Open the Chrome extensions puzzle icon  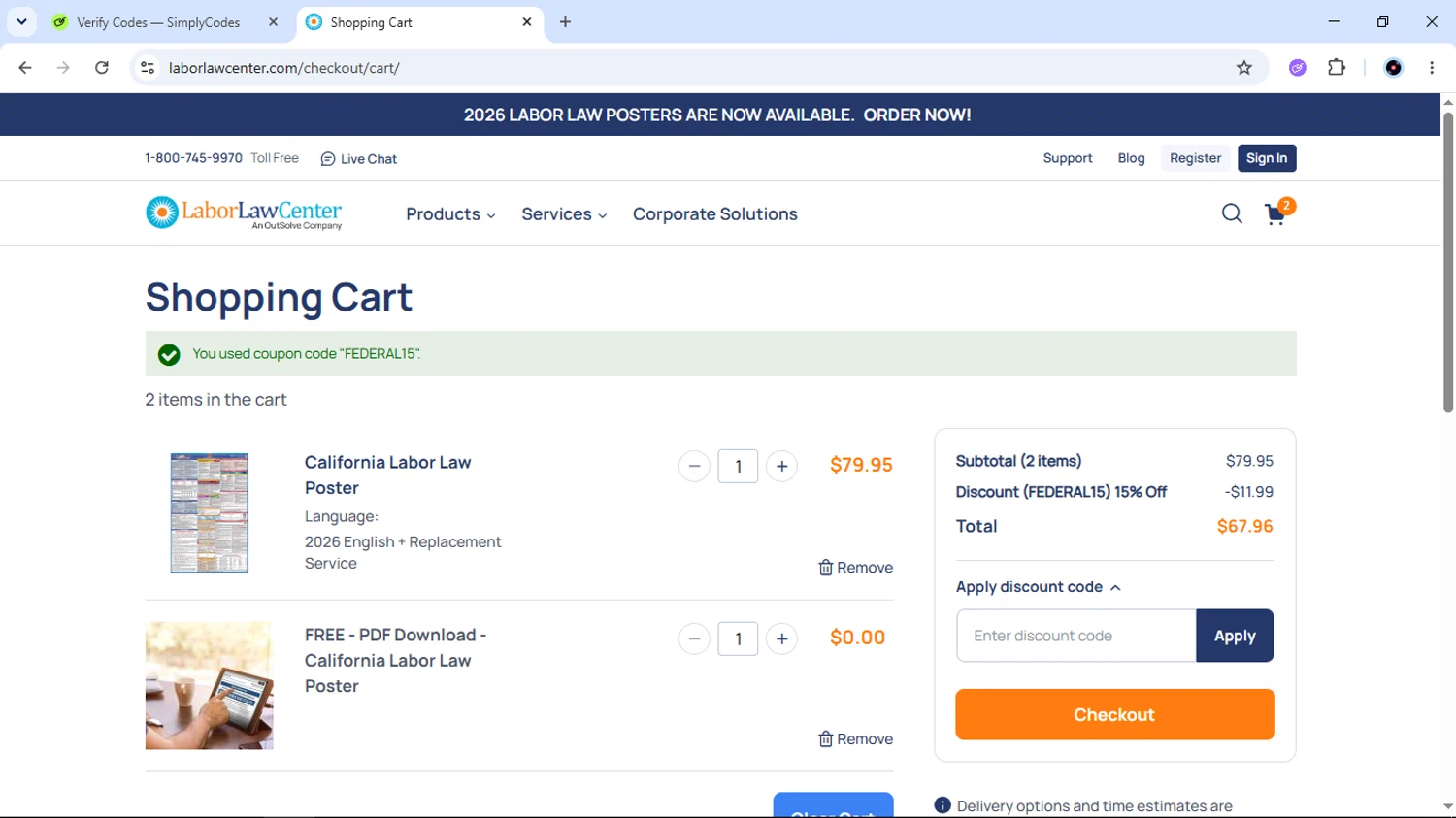[1337, 68]
